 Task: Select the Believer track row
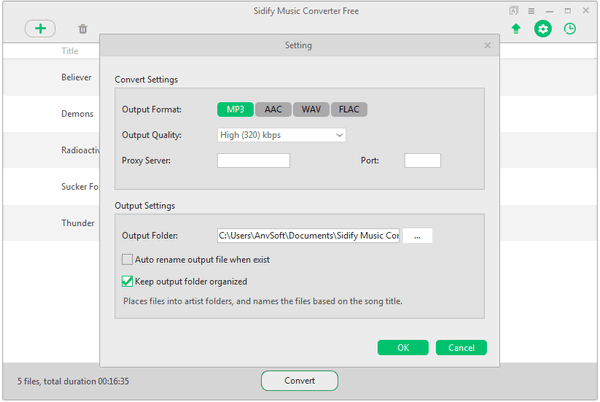pyautogui.click(x=51, y=78)
